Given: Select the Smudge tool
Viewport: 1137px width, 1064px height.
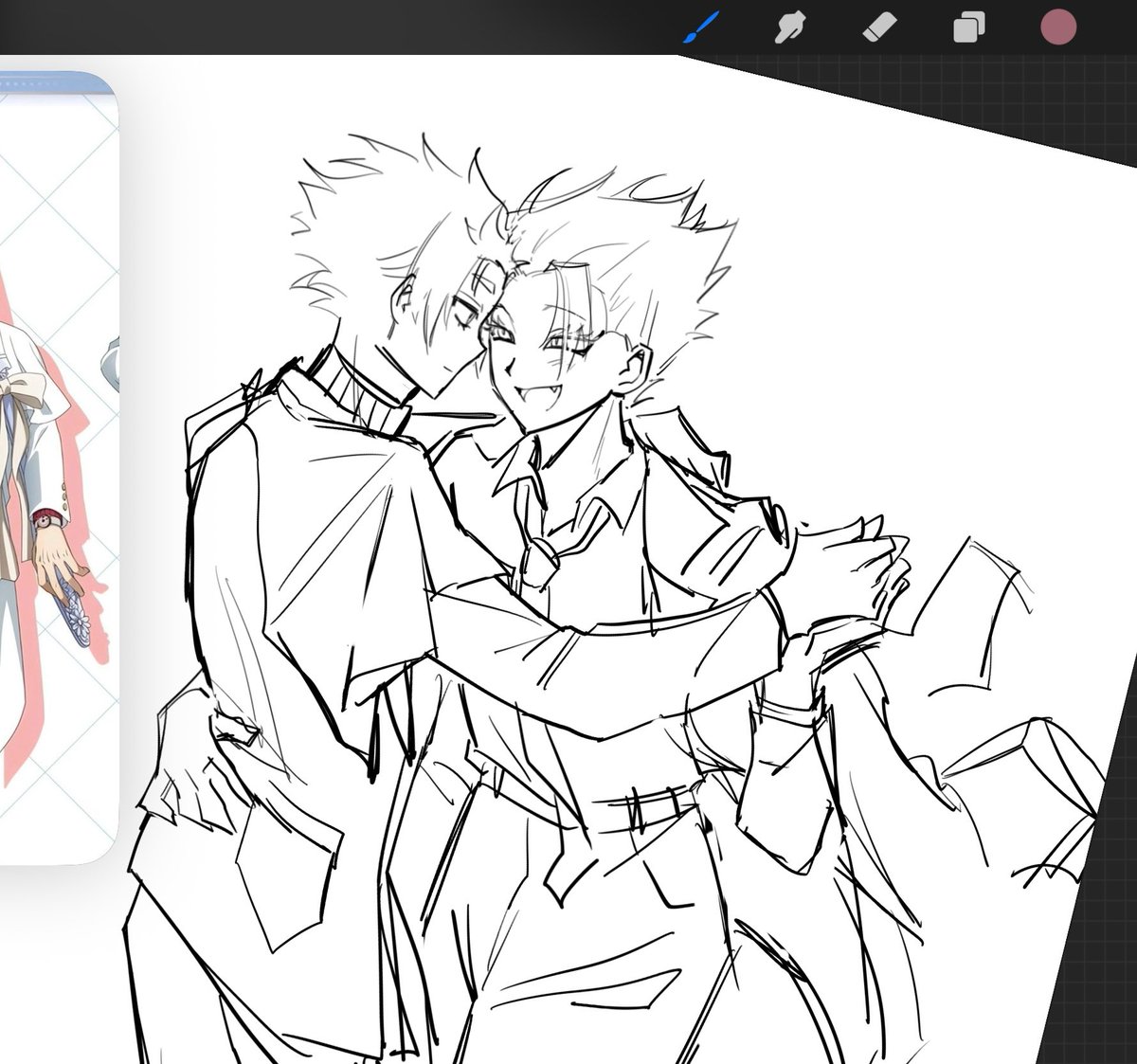Looking at the screenshot, I should point(789,27).
